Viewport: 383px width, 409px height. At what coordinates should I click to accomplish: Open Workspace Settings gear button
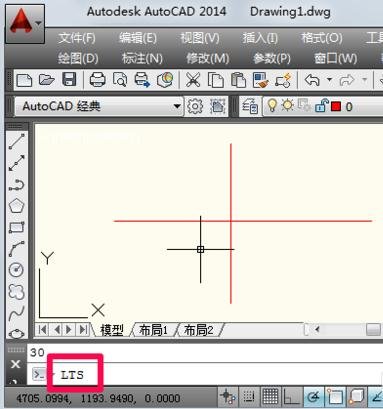coord(195,106)
